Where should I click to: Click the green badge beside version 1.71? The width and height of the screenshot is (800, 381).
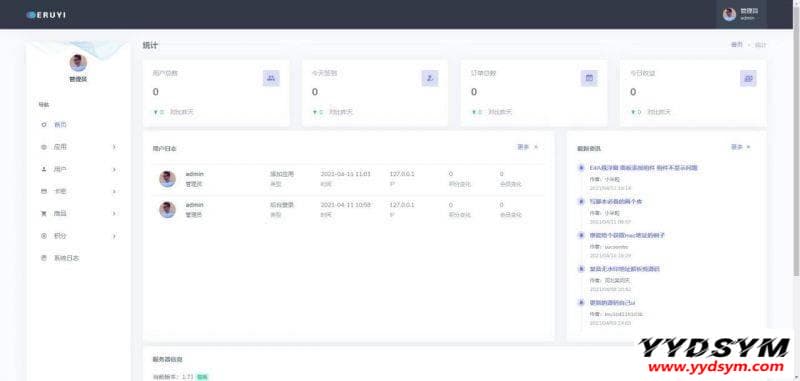pyautogui.click(x=203, y=377)
